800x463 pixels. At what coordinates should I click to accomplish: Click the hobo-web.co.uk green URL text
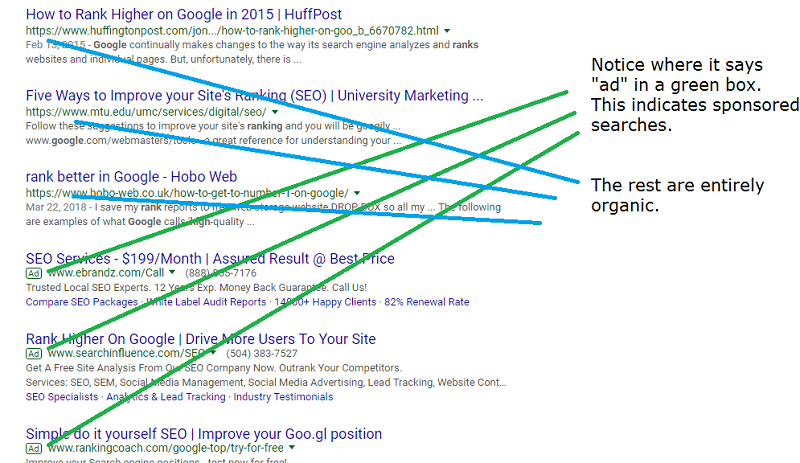tap(187, 193)
